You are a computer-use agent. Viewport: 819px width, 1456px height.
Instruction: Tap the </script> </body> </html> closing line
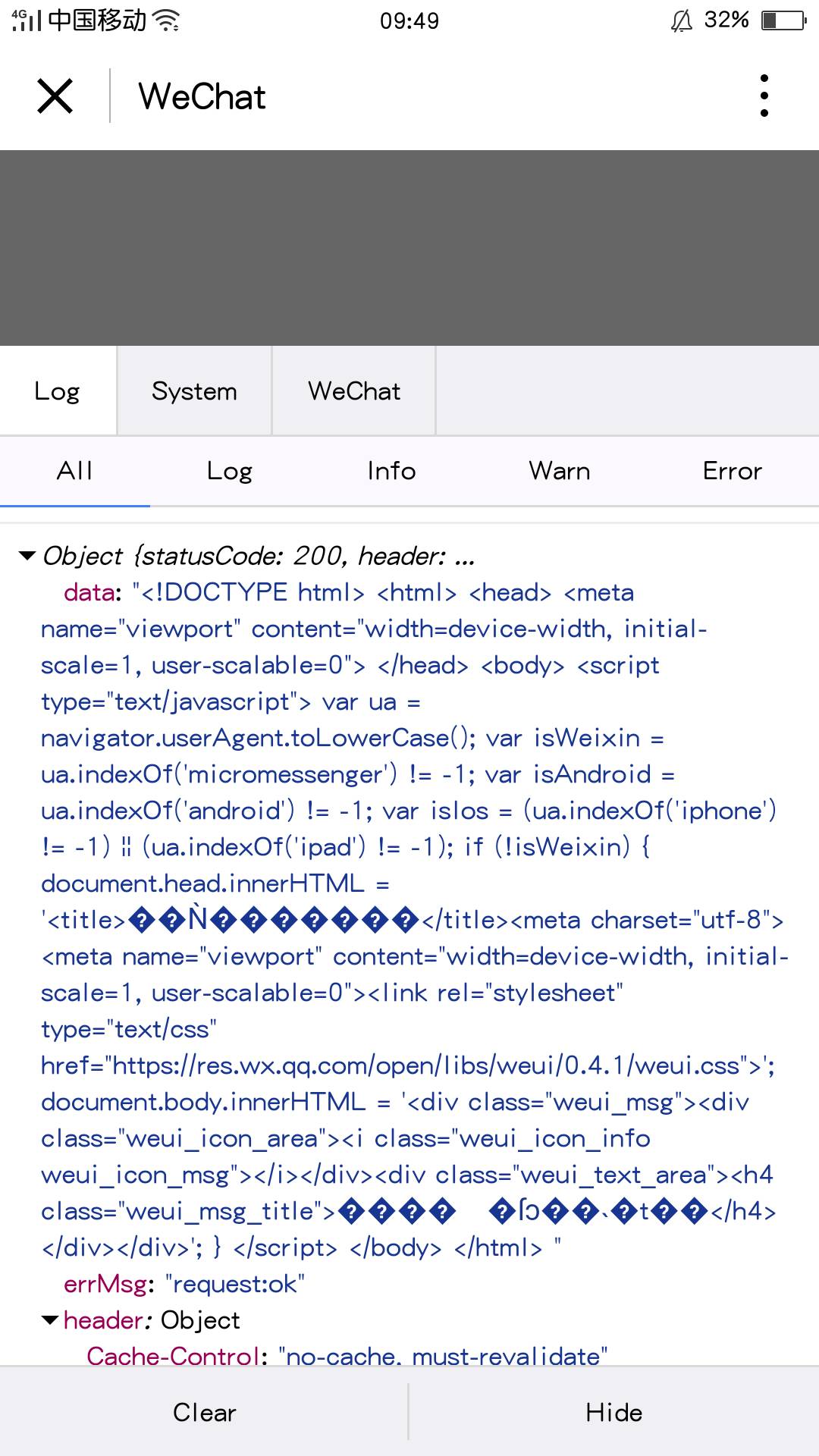point(301,1247)
